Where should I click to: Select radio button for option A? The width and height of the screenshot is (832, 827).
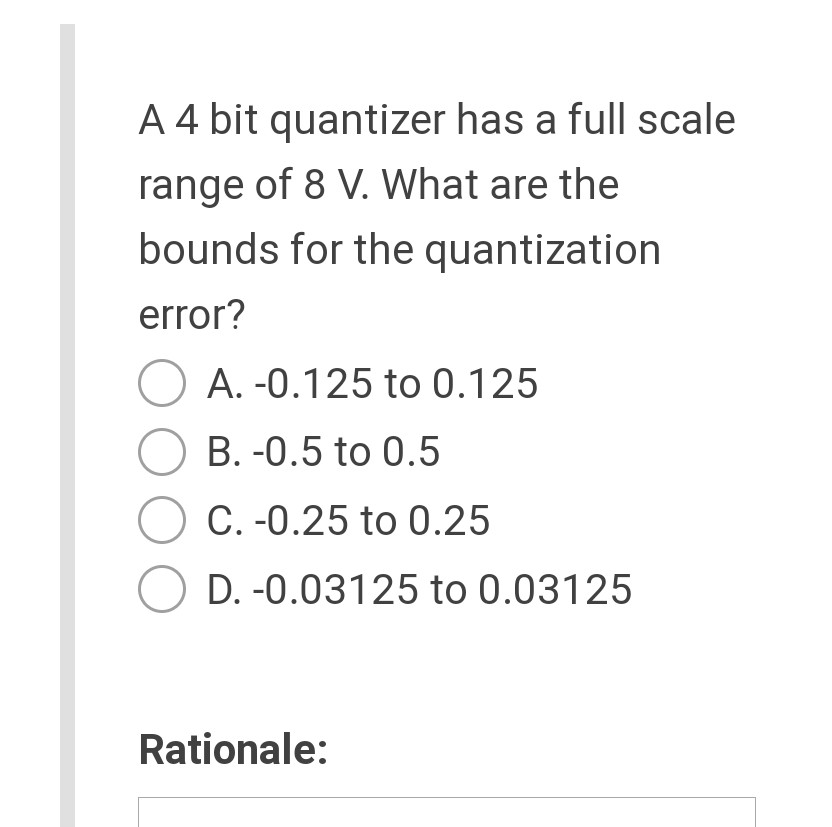click(161, 383)
